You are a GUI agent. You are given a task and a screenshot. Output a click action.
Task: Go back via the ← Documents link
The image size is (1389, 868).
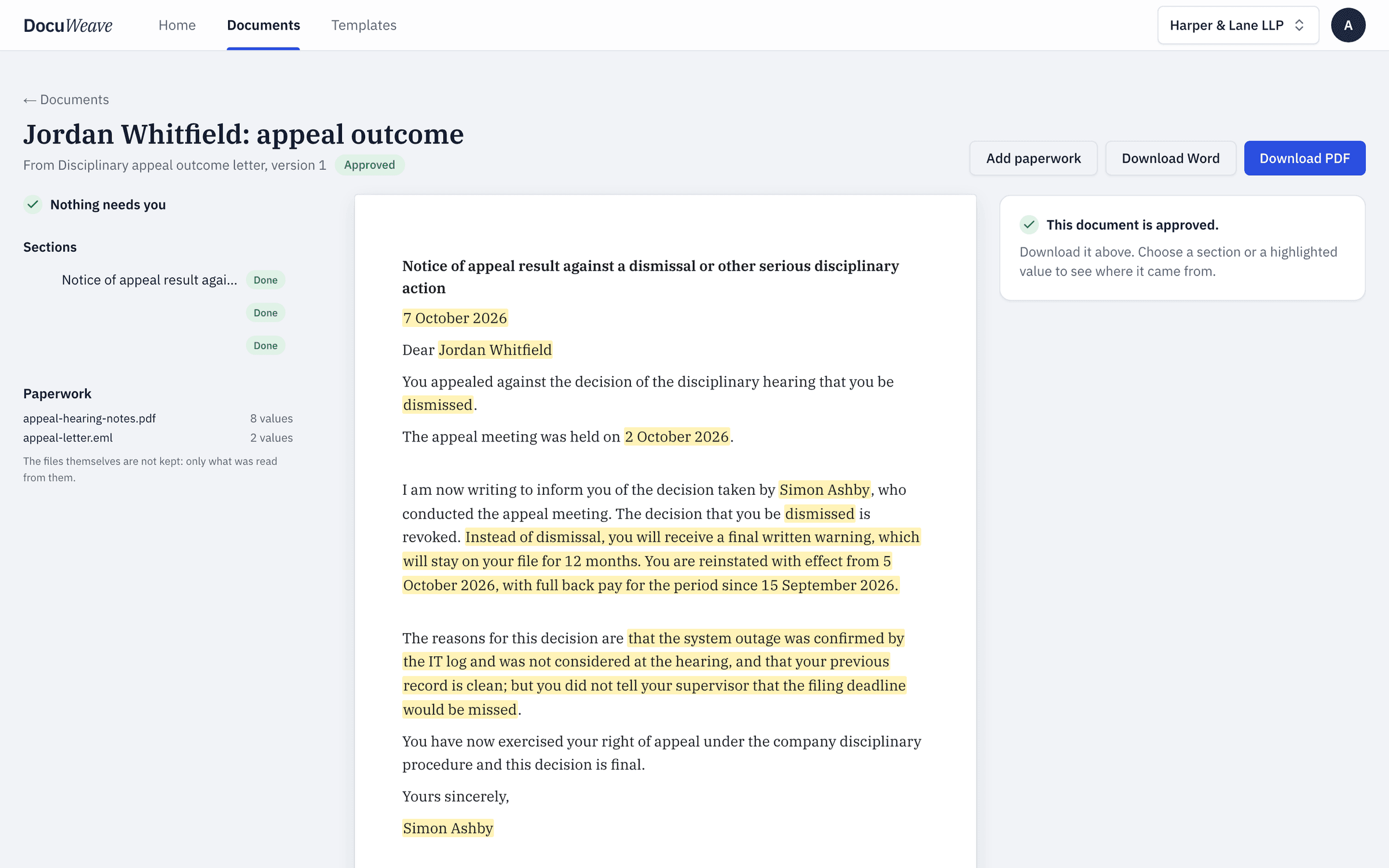click(x=66, y=100)
